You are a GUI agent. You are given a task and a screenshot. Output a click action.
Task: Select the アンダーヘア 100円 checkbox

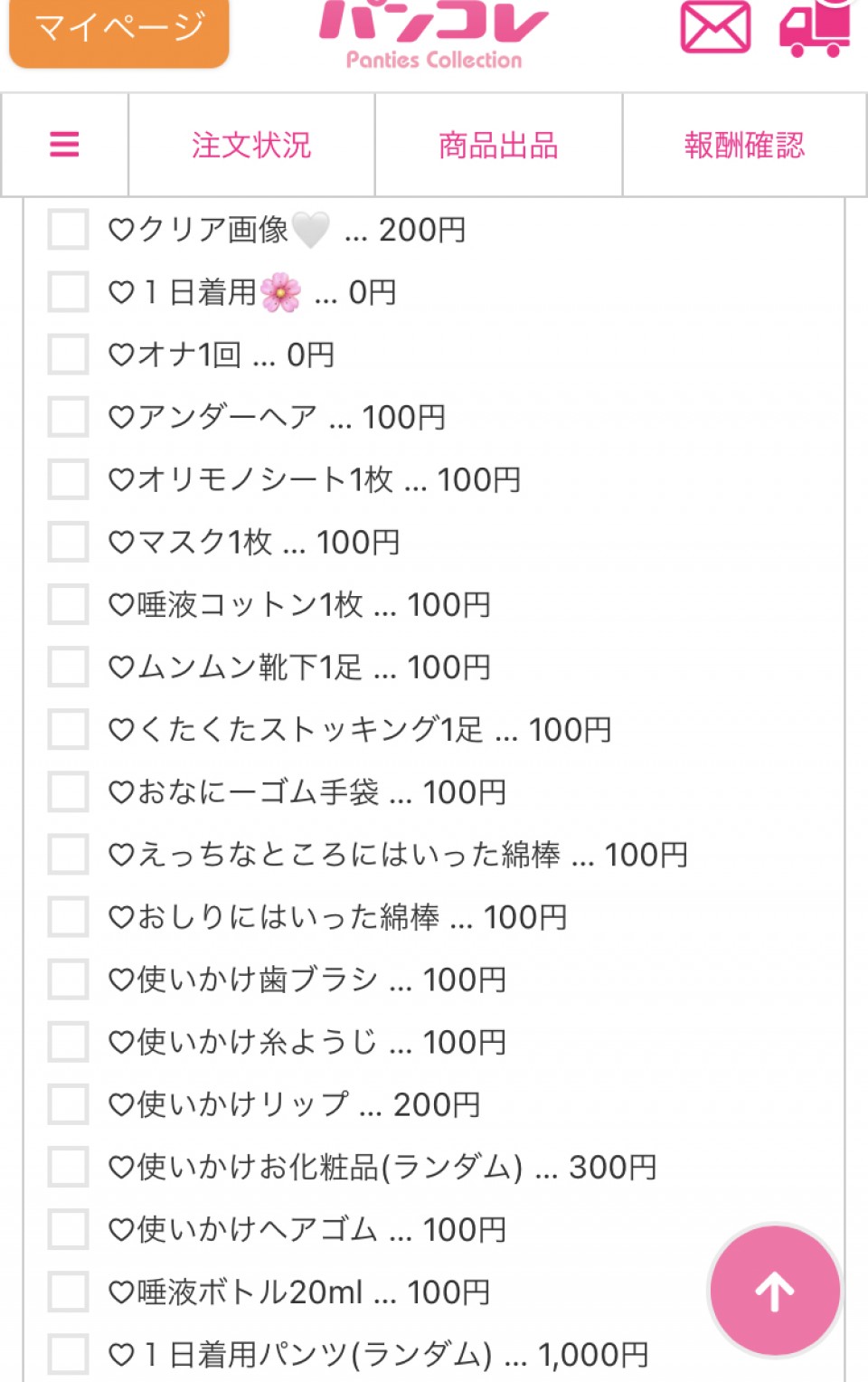(x=68, y=417)
